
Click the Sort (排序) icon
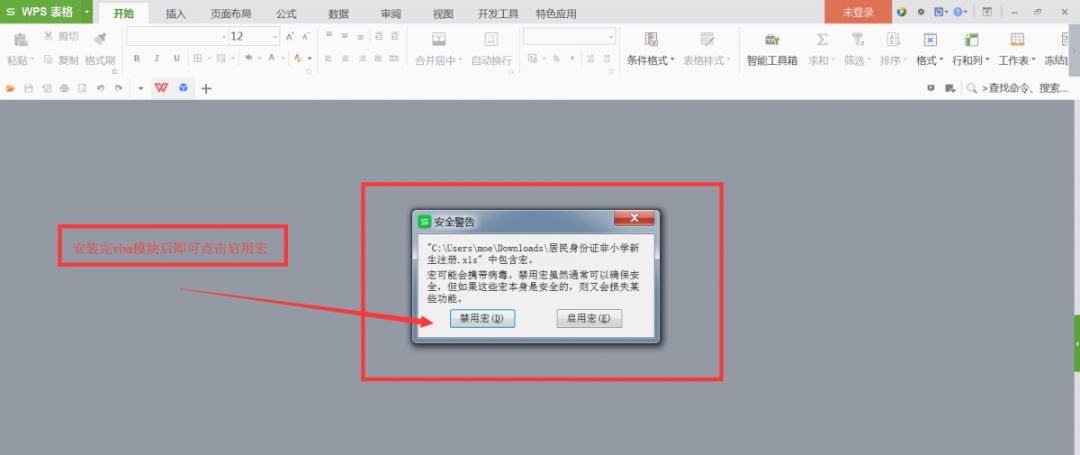[893, 39]
